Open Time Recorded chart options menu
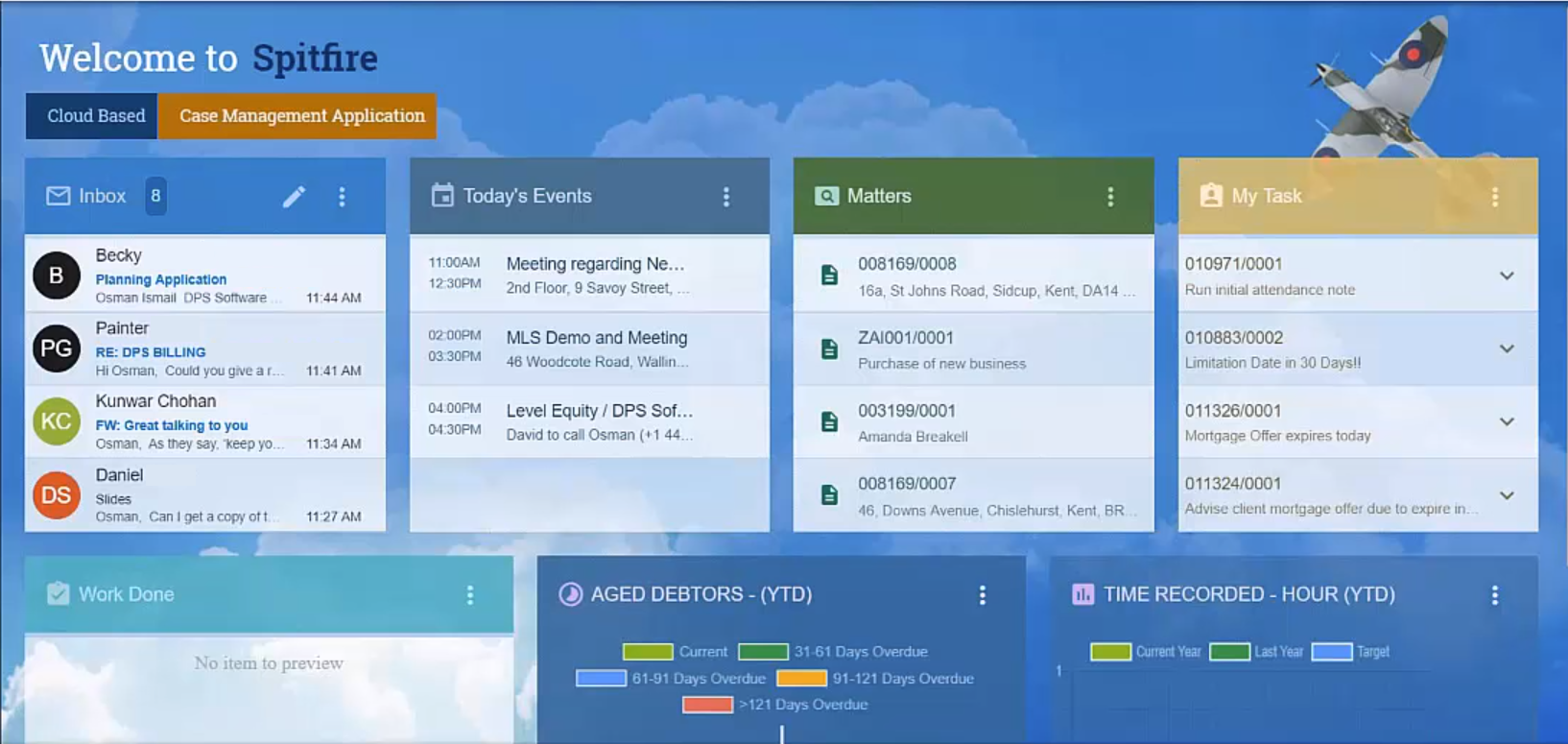 point(1494,595)
